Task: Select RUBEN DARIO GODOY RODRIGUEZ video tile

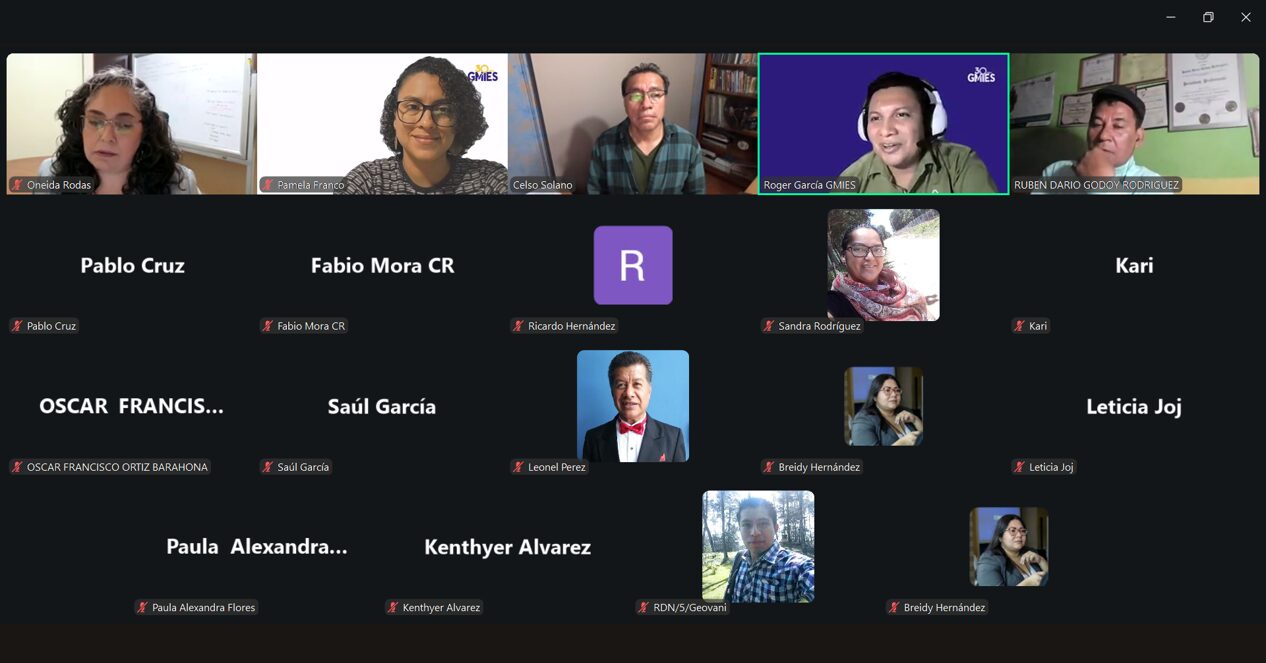Action: tap(1134, 124)
